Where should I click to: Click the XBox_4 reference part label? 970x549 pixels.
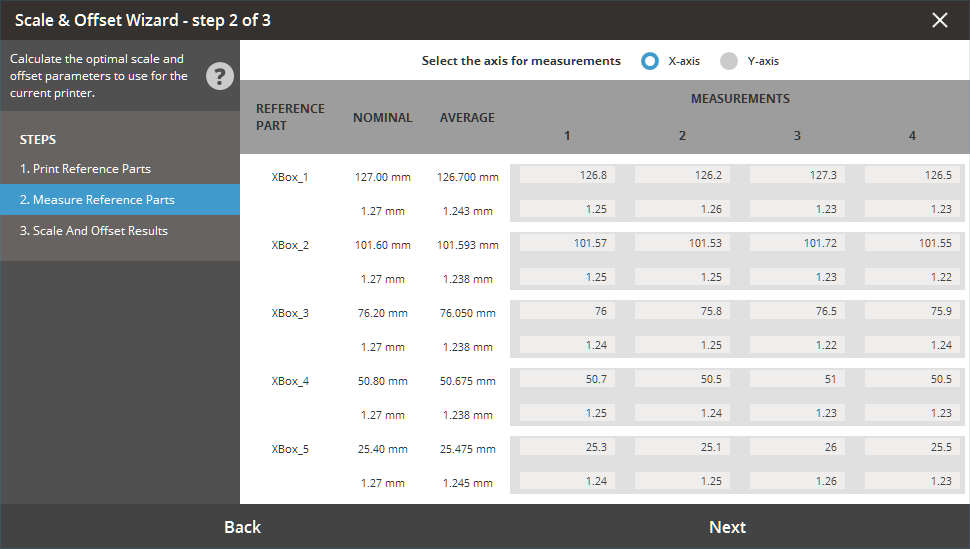[x=290, y=381]
